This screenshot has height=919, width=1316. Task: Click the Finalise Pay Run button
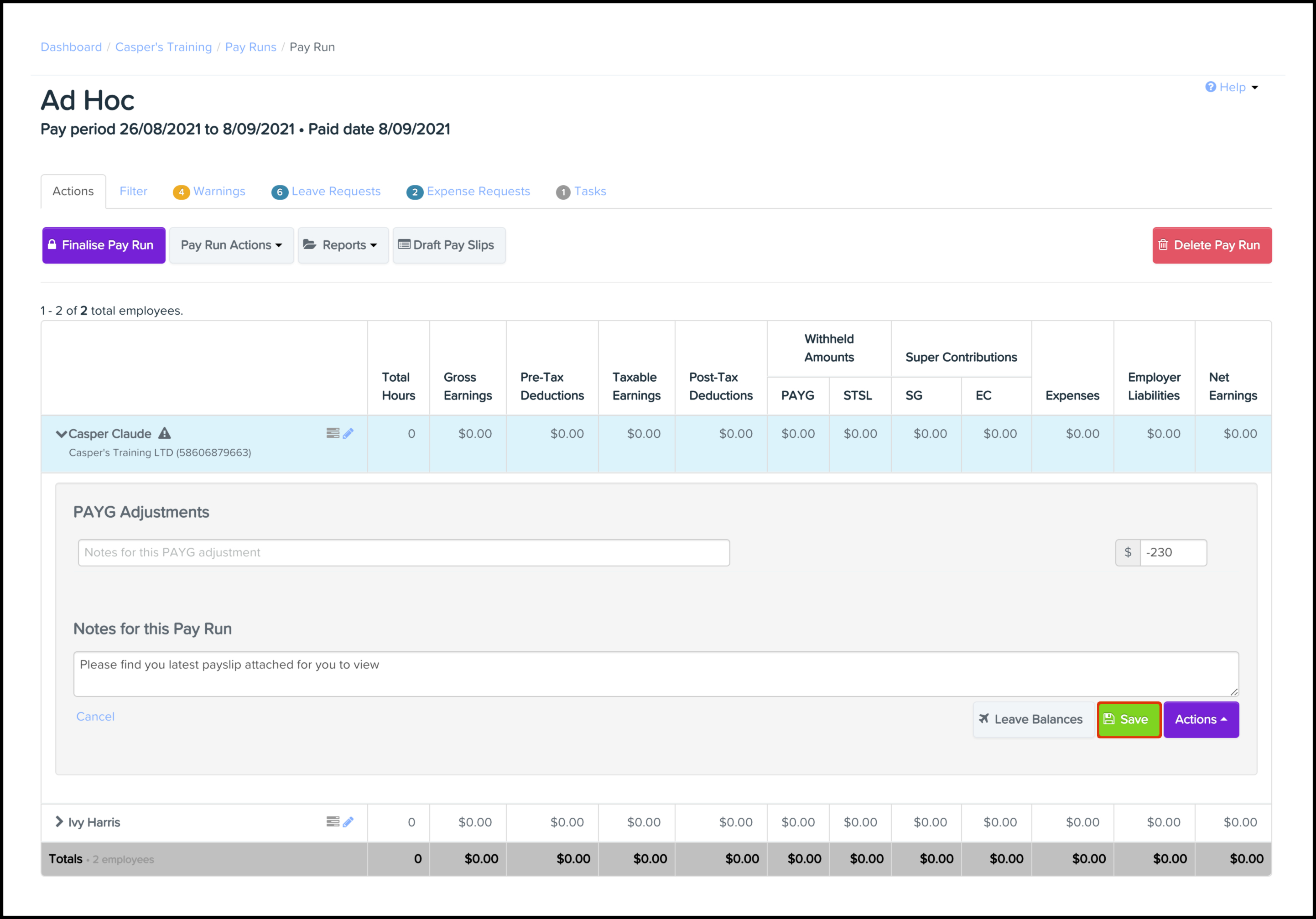[x=104, y=245]
